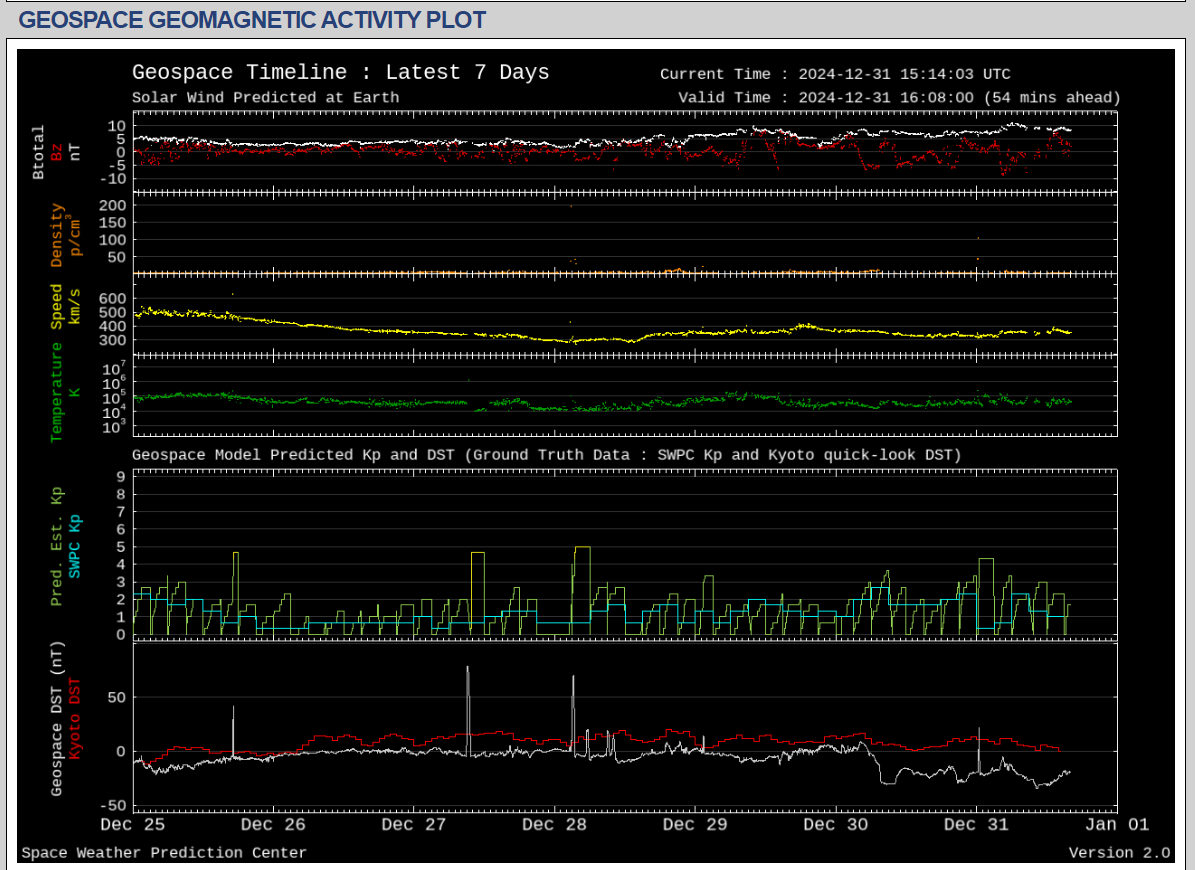Click the Dec 30 date marker
The height and width of the screenshot is (870, 1195).
pos(835,825)
